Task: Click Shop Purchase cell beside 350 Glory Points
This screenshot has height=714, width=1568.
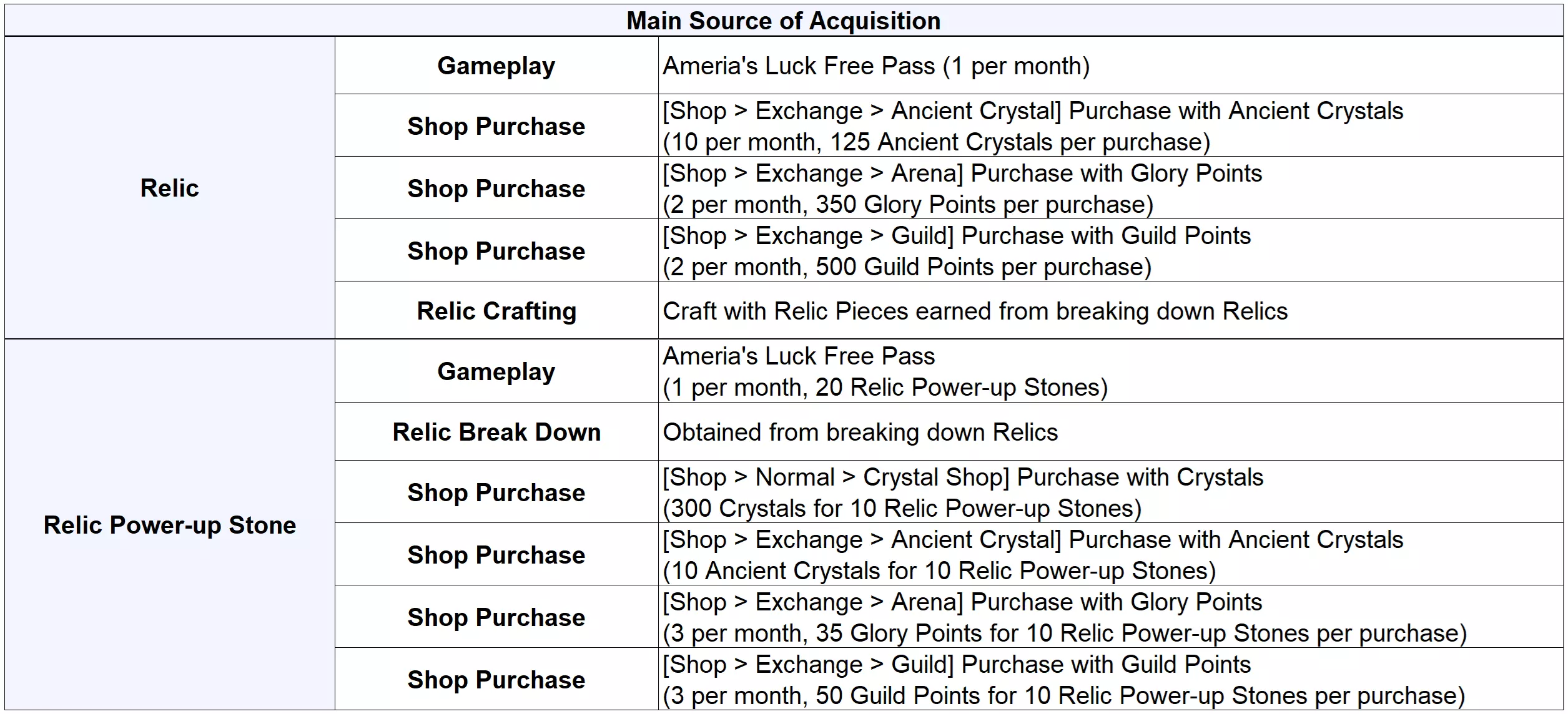Action: pos(496,188)
